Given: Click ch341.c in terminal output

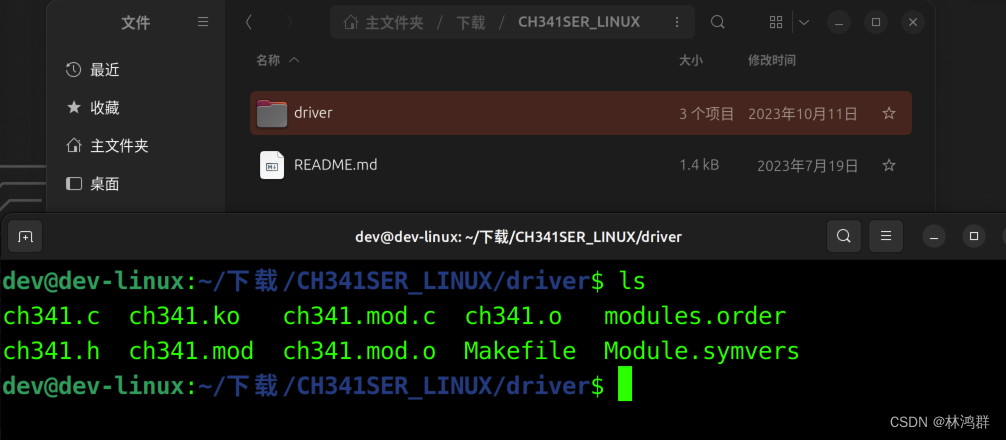Looking at the screenshot, I should (51, 316).
